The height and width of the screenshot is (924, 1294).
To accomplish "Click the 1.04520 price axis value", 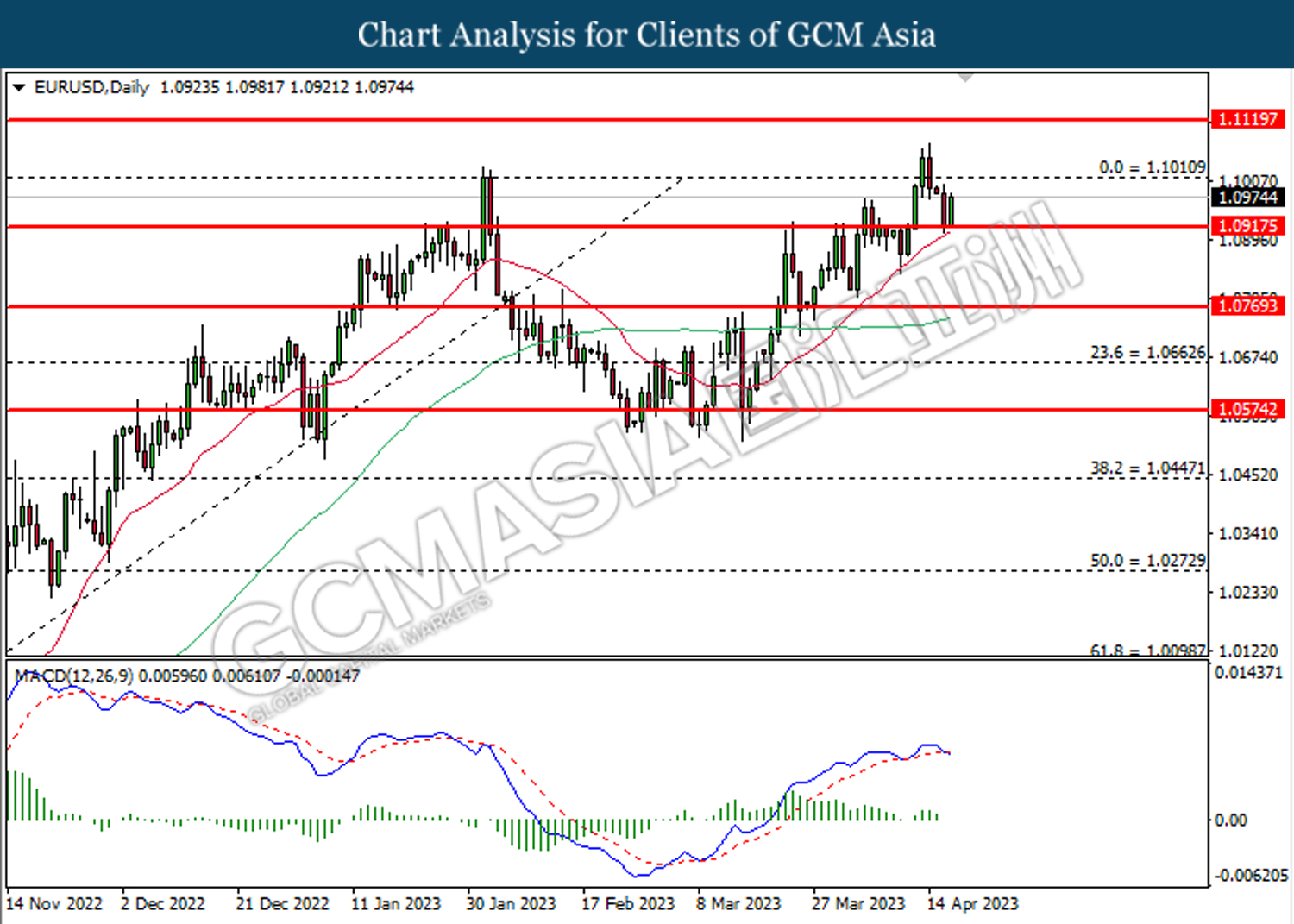I will (1247, 475).
